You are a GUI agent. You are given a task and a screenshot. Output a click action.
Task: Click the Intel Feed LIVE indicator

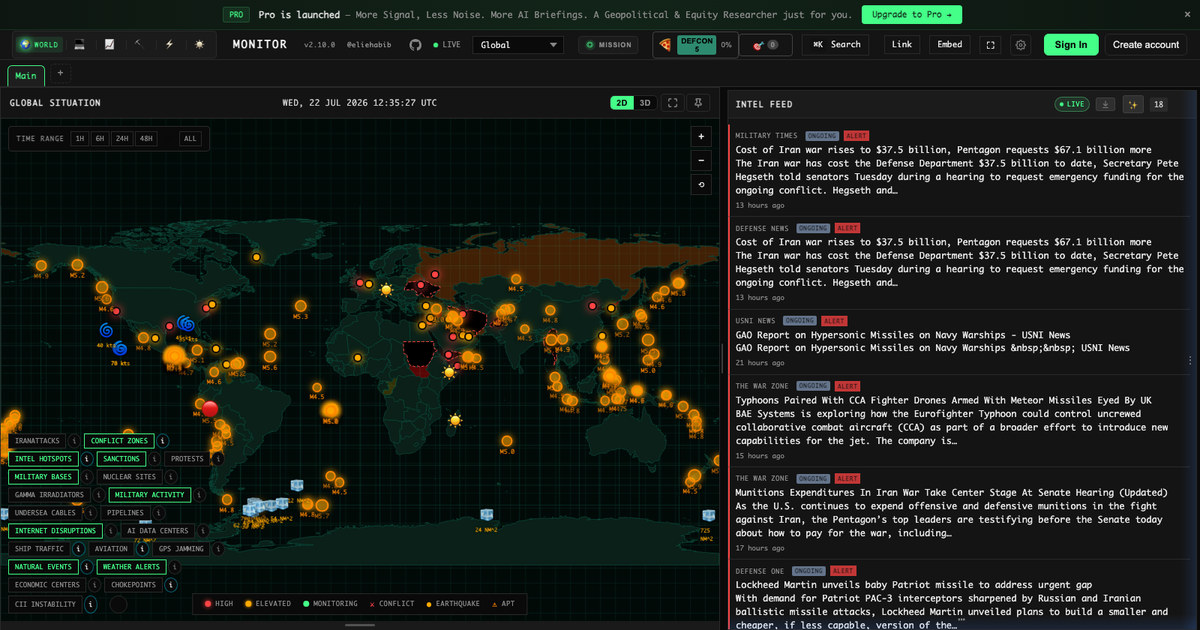pos(1072,104)
